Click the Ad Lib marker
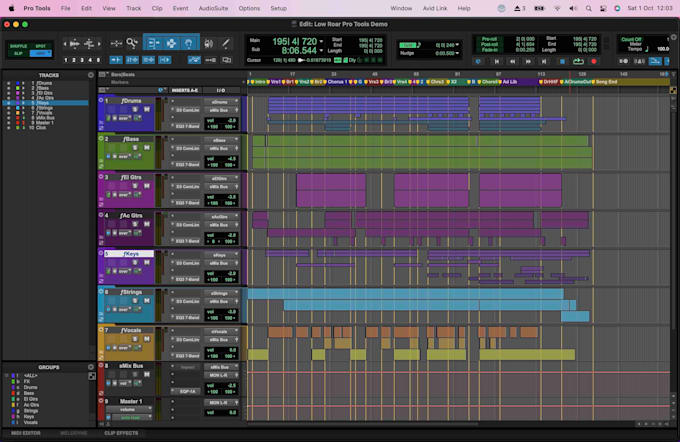 click(x=510, y=82)
